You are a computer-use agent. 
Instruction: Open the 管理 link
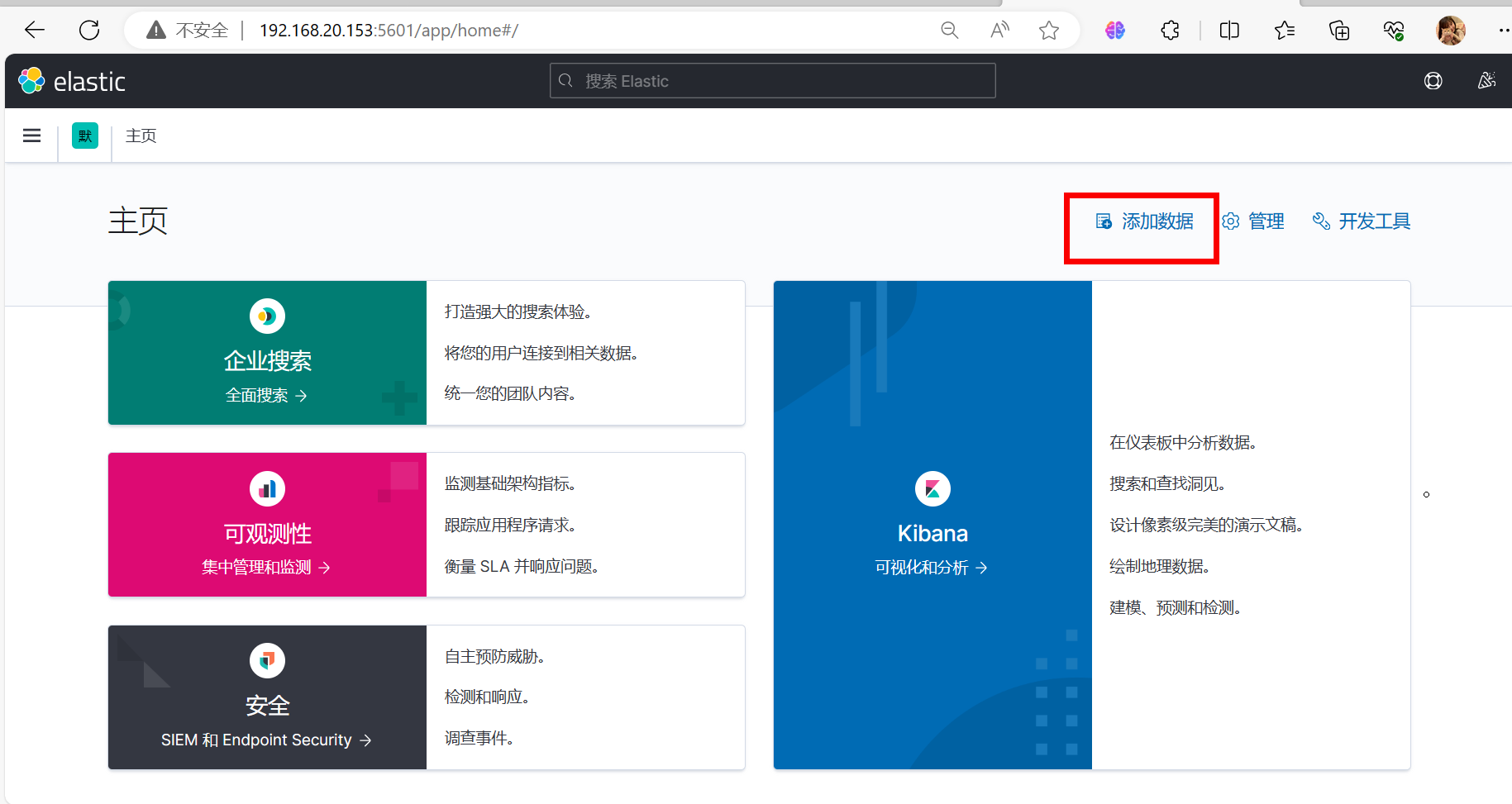pyautogui.click(x=1253, y=221)
